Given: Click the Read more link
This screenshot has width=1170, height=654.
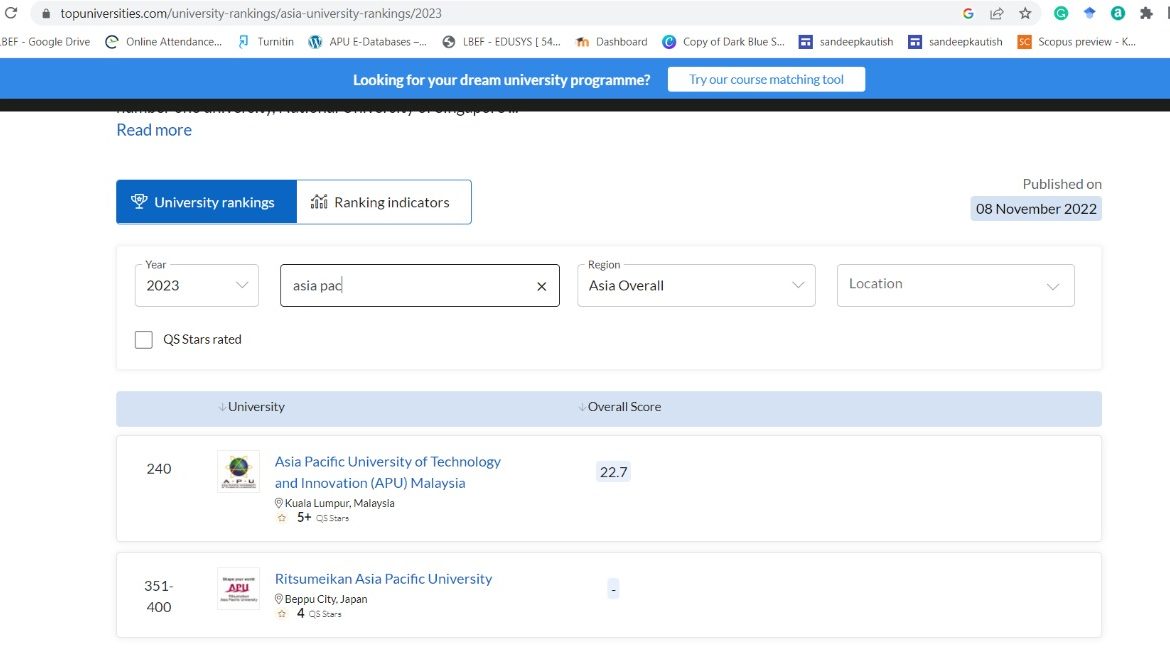Looking at the screenshot, I should [x=153, y=129].
